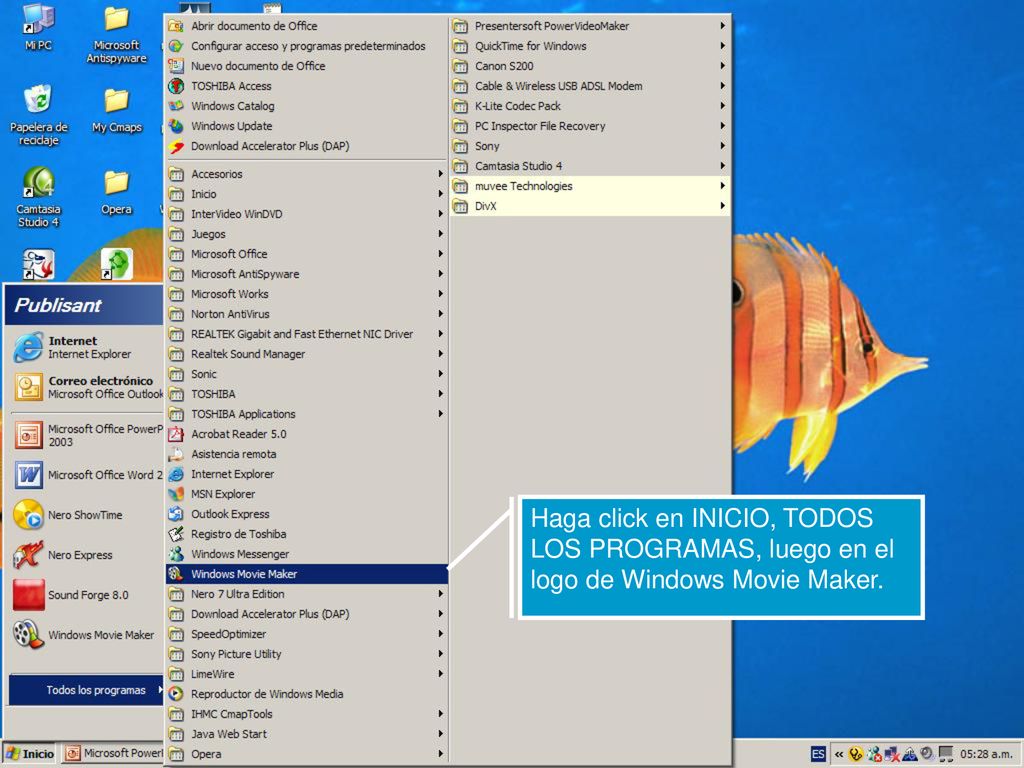Click MSN Explorer butterfly icon
Viewport: 1024px width, 768px height.
[x=176, y=494]
